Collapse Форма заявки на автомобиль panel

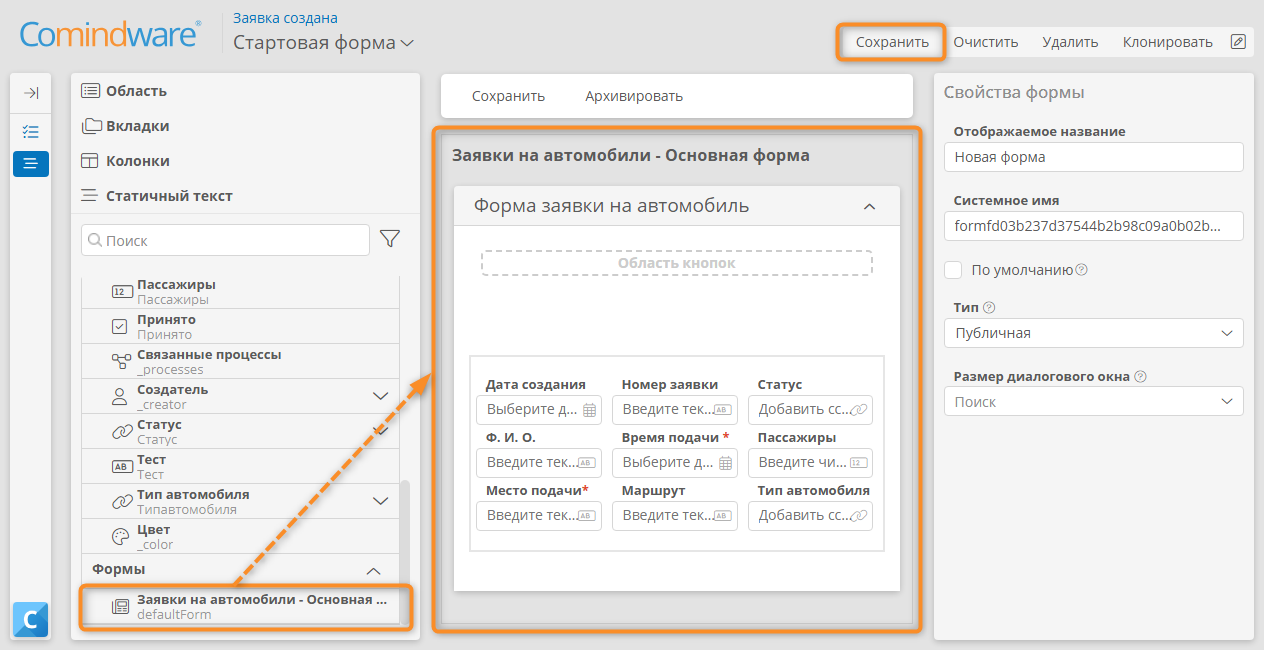tap(869, 207)
